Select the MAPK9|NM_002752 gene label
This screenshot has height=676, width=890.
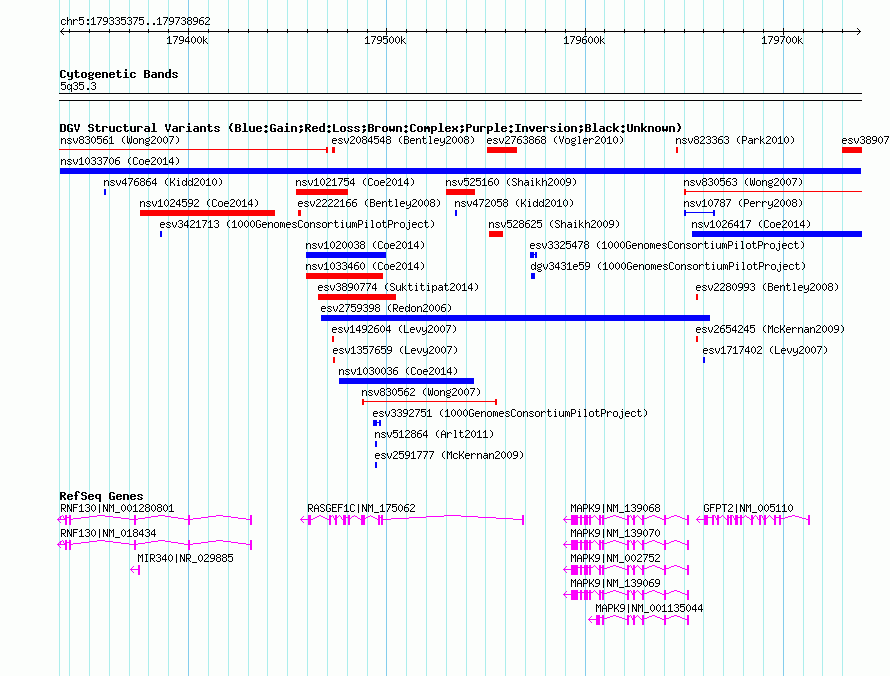(615, 558)
